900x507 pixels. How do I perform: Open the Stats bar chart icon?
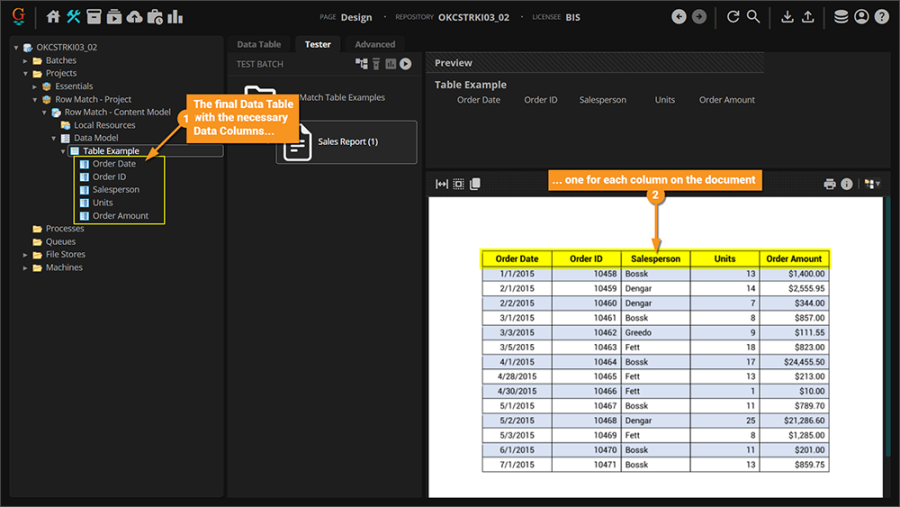point(175,17)
